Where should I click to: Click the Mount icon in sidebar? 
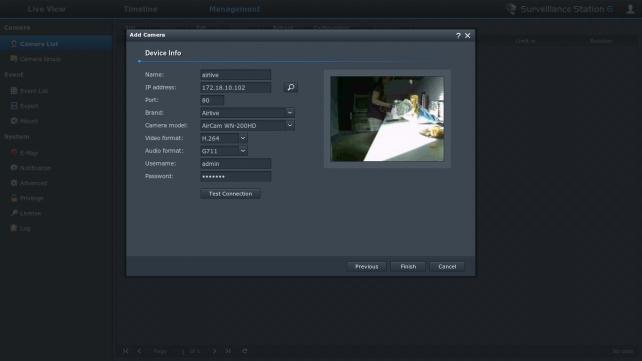tap(14, 121)
